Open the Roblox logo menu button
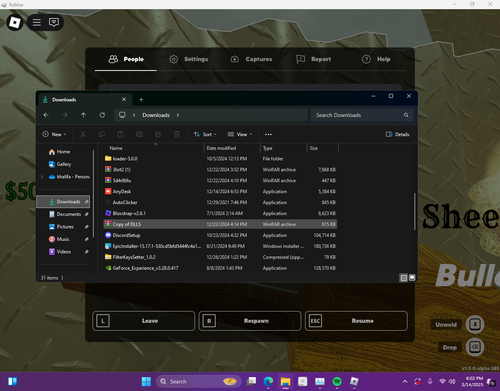500x391 pixels. [x=14, y=22]
